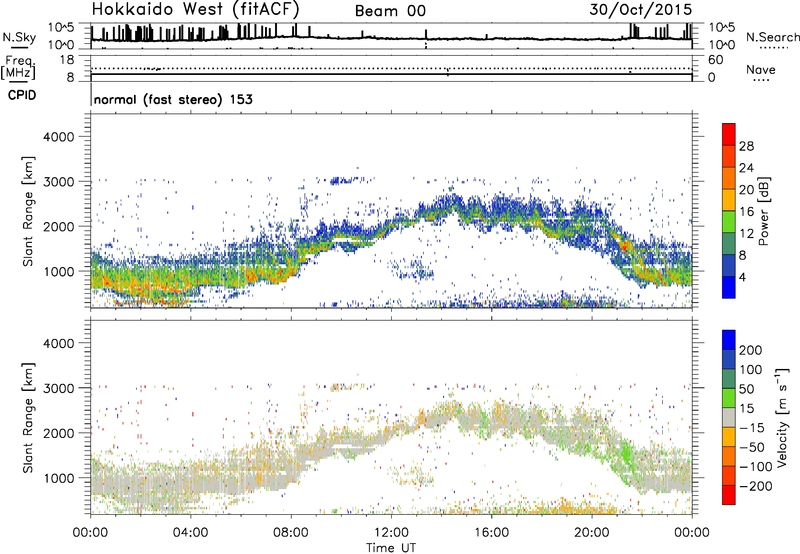
Task: Click the red top segment of Power color bar
Action: (x=729, y=134)
